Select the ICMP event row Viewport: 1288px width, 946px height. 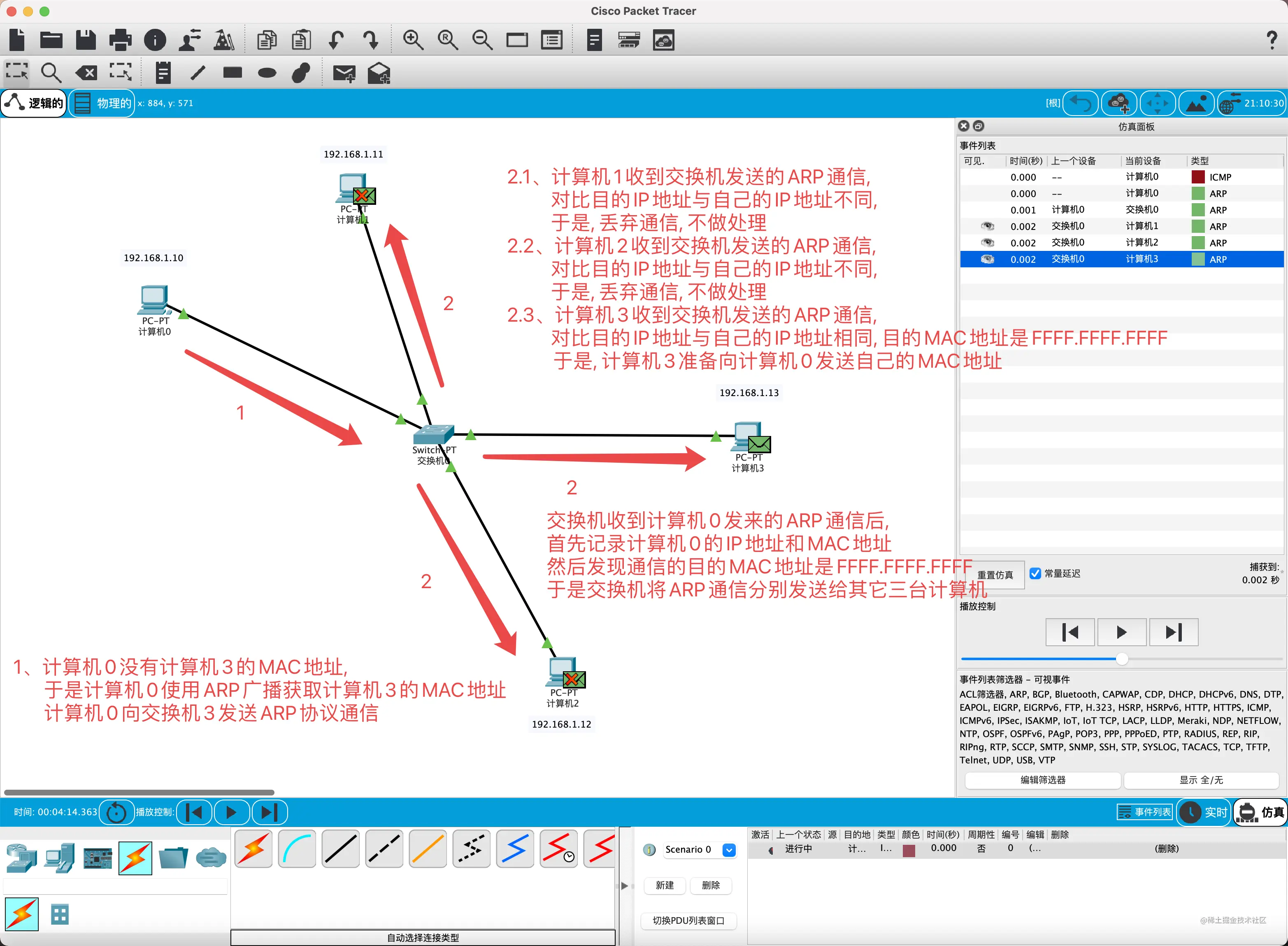pos(1121,177)
